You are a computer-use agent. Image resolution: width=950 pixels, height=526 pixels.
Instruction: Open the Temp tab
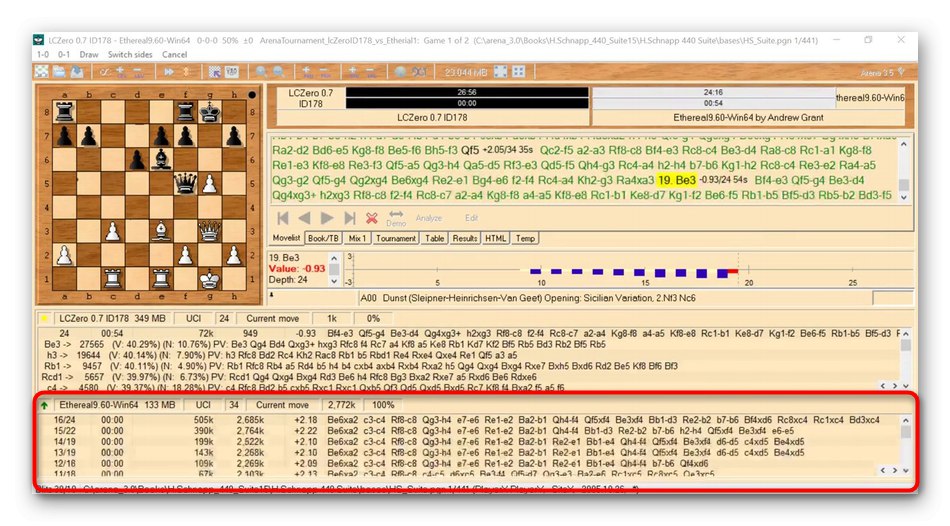(x=525, y=238)
